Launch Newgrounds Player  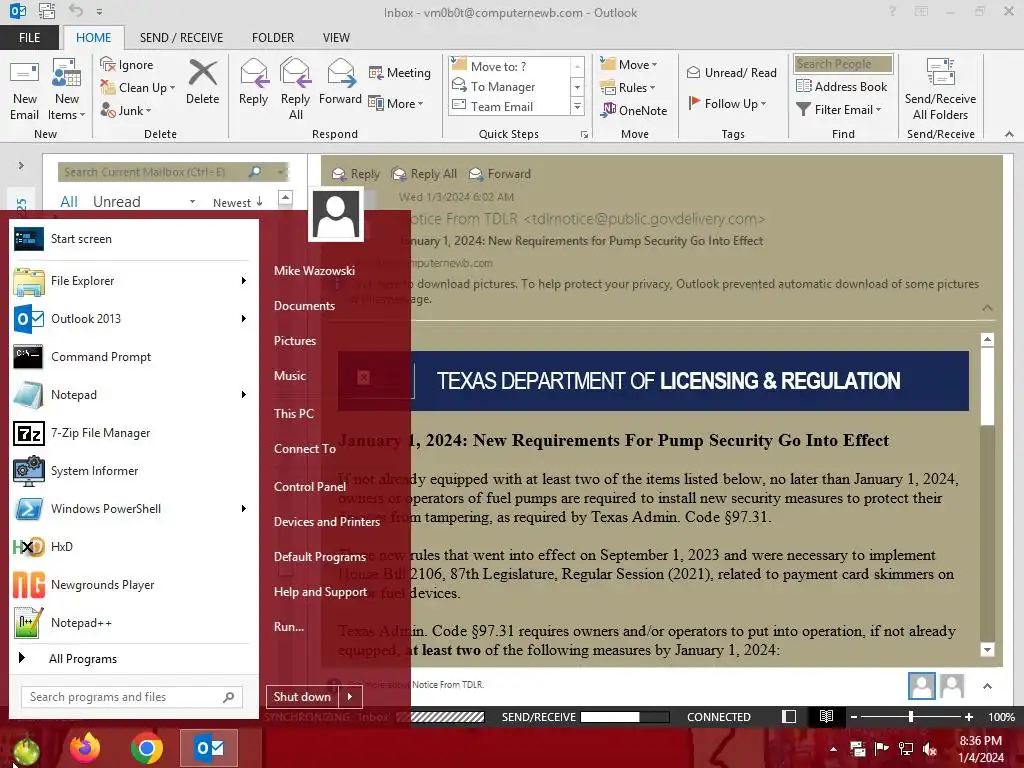(131, 584)
